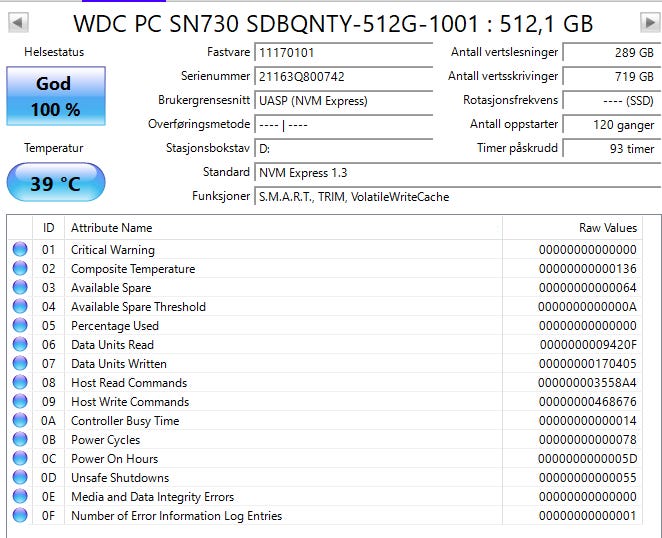
Task: Click status orb for Critical Warning
Action: pyautogui.click(x=20, y=249)
